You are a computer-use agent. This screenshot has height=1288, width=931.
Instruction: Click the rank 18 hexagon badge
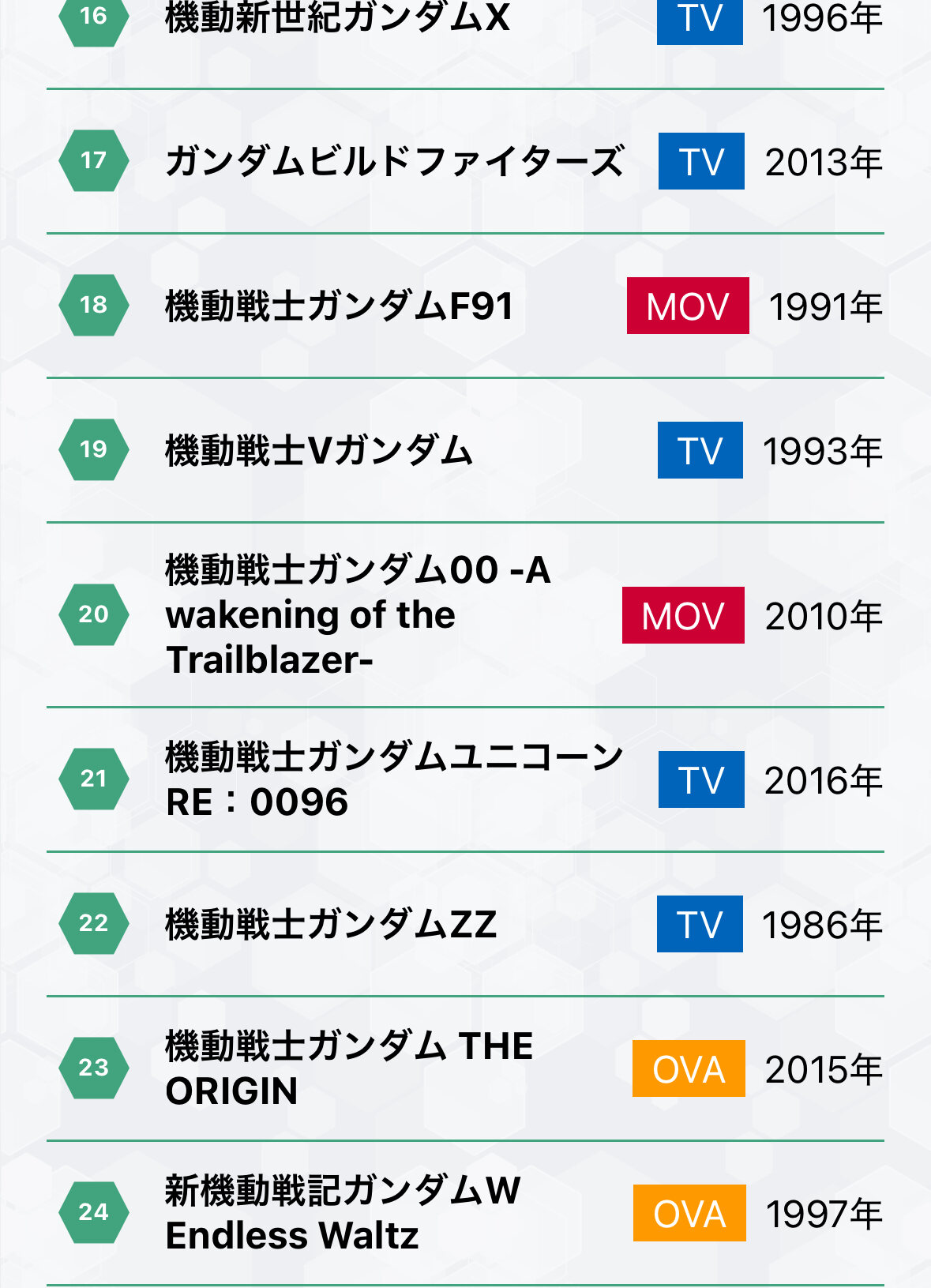(x=93, y=305)
